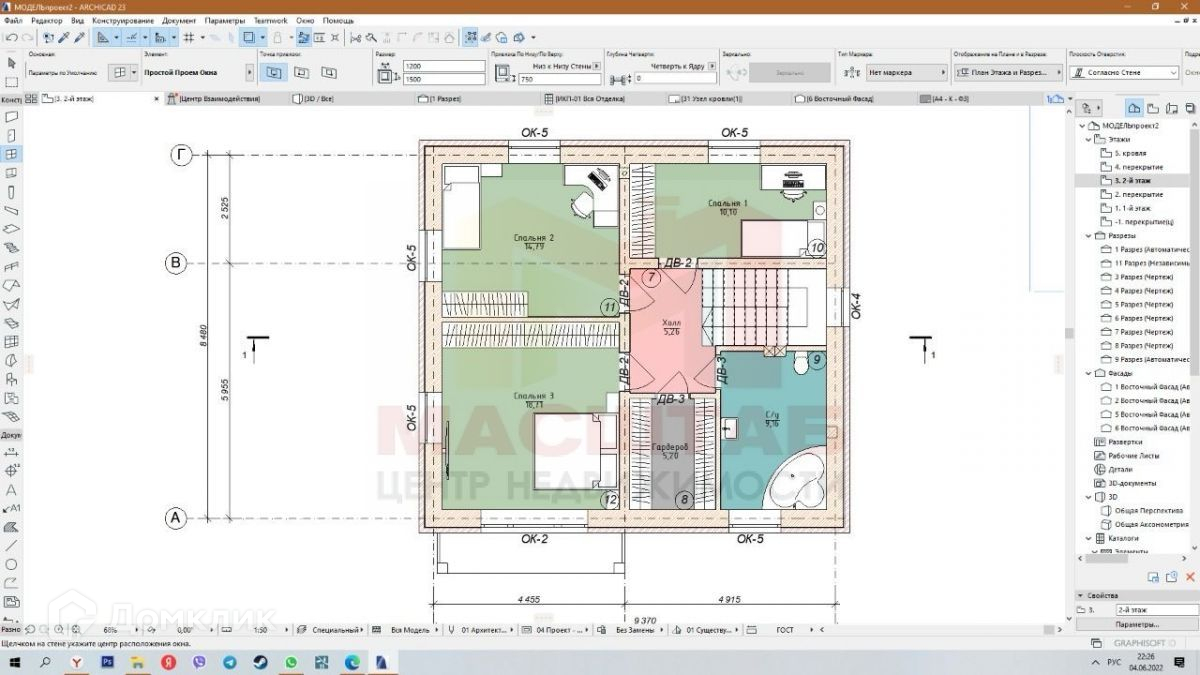The width and height of the screenshot is (1200, 675).
Task: Select the Arrow tool in the toolbox
Action: tap(11, 63)
